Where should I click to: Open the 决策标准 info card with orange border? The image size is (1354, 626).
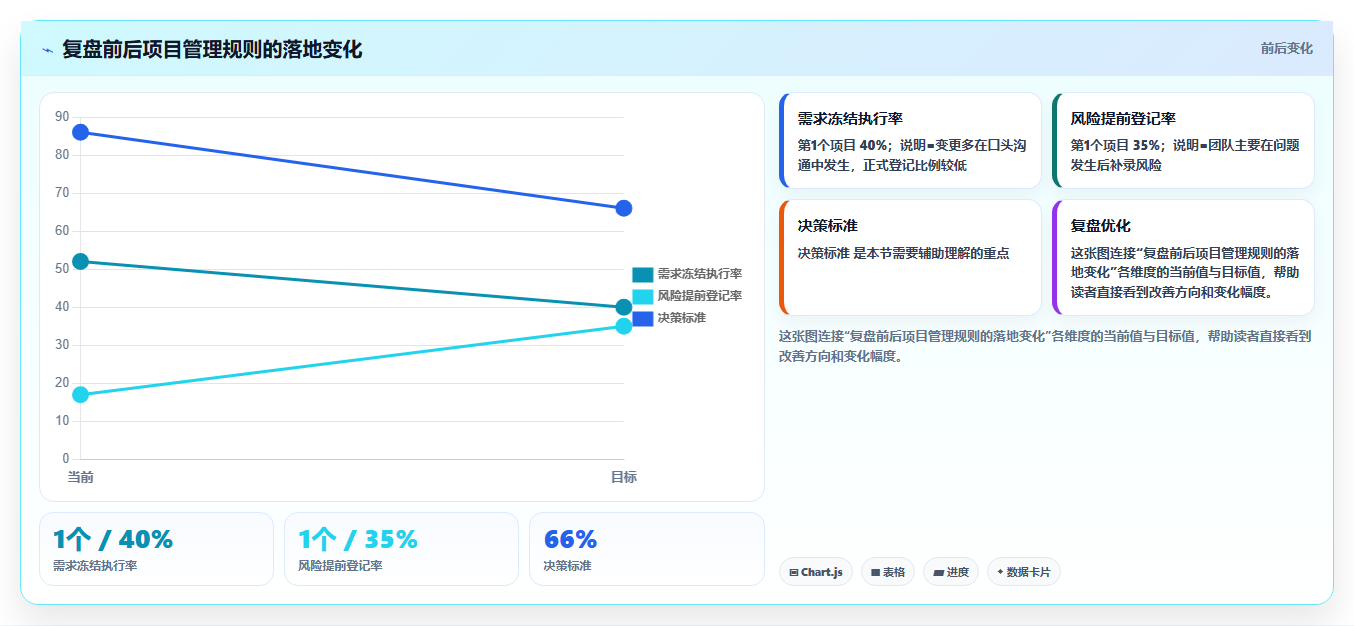910,258
